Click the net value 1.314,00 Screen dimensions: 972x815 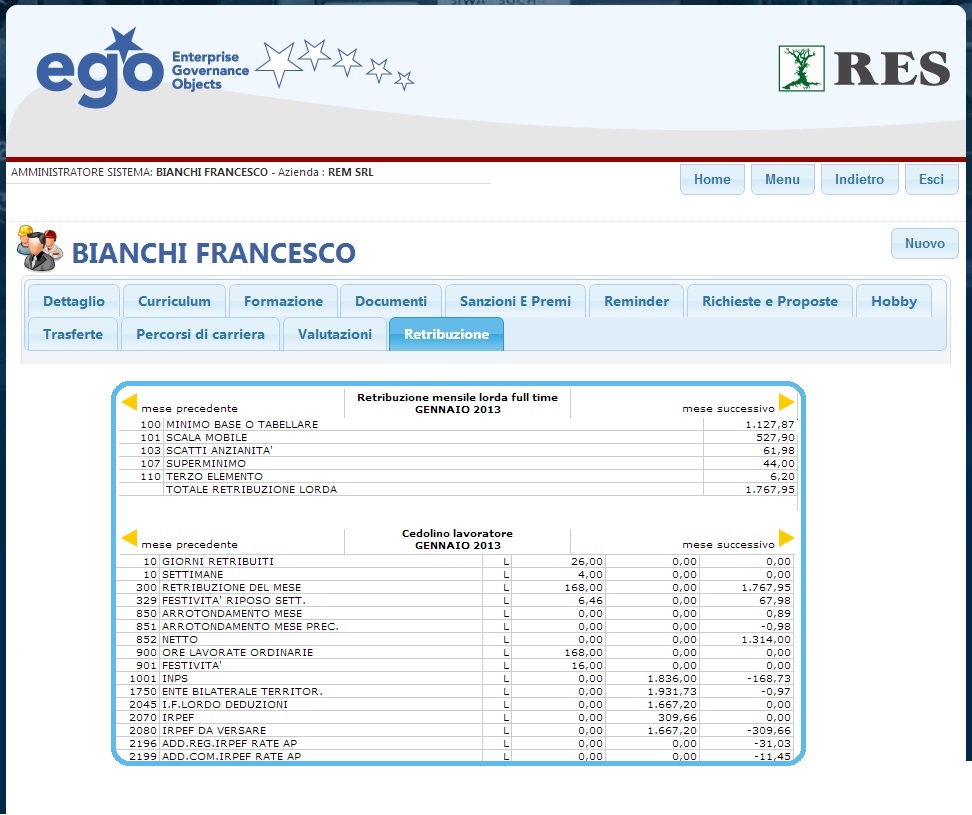766,640
